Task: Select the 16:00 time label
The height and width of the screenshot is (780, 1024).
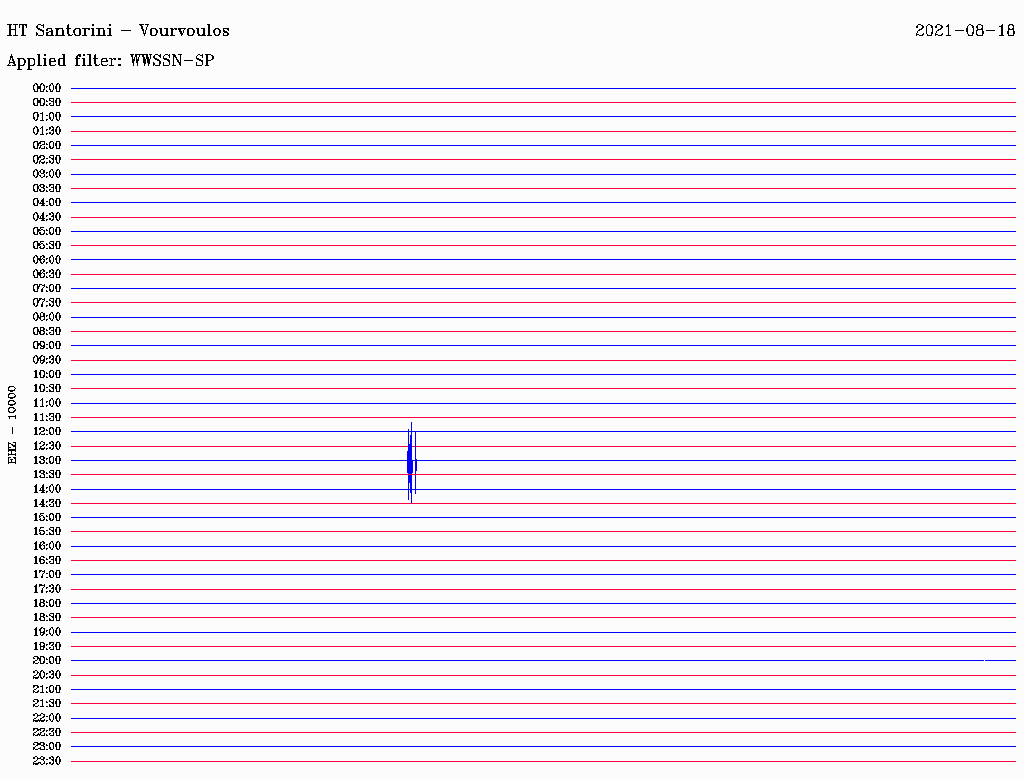Action: pyautogui.click(x=47, y=546)
